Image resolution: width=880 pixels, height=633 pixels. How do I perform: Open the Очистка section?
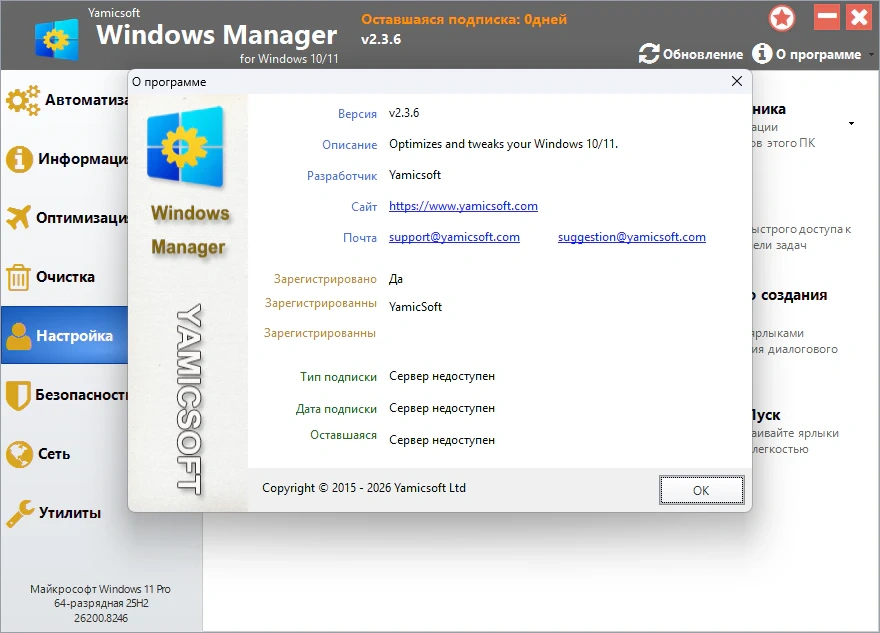pos(64,277)
